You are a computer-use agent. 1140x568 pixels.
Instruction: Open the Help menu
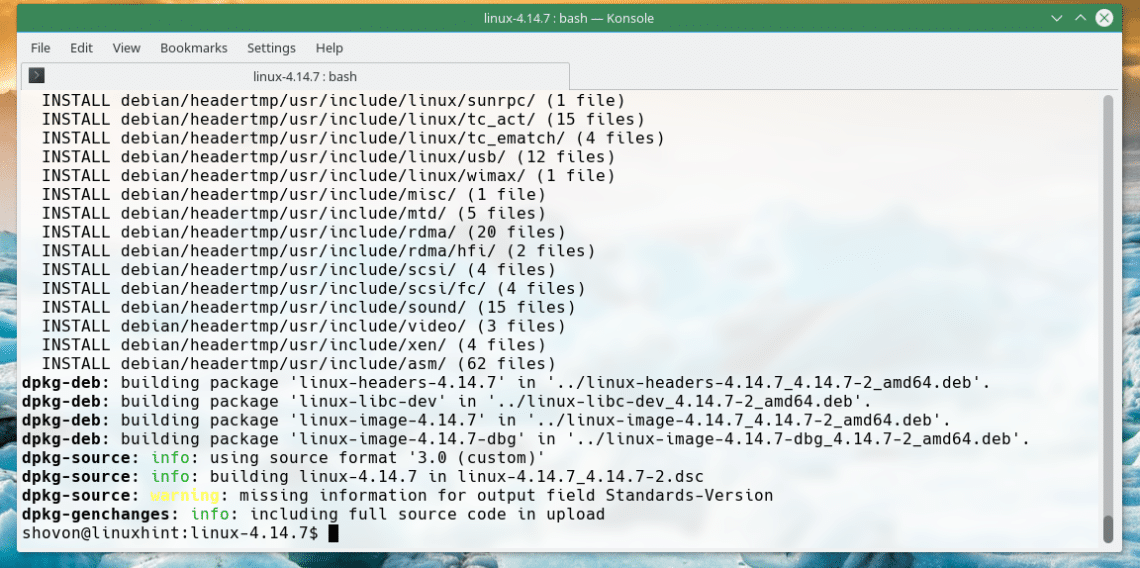[x=329, y=48]
